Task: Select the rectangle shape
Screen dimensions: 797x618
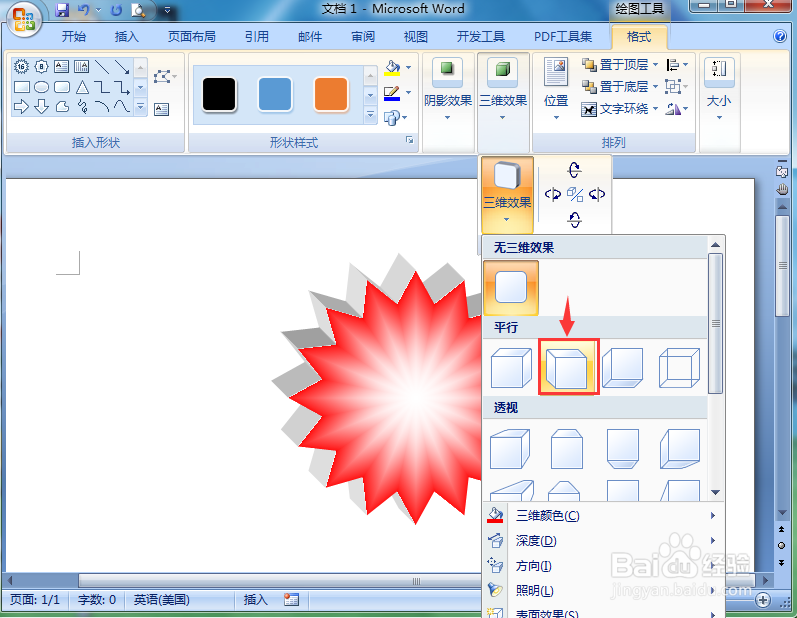Action: pos(21,87)
